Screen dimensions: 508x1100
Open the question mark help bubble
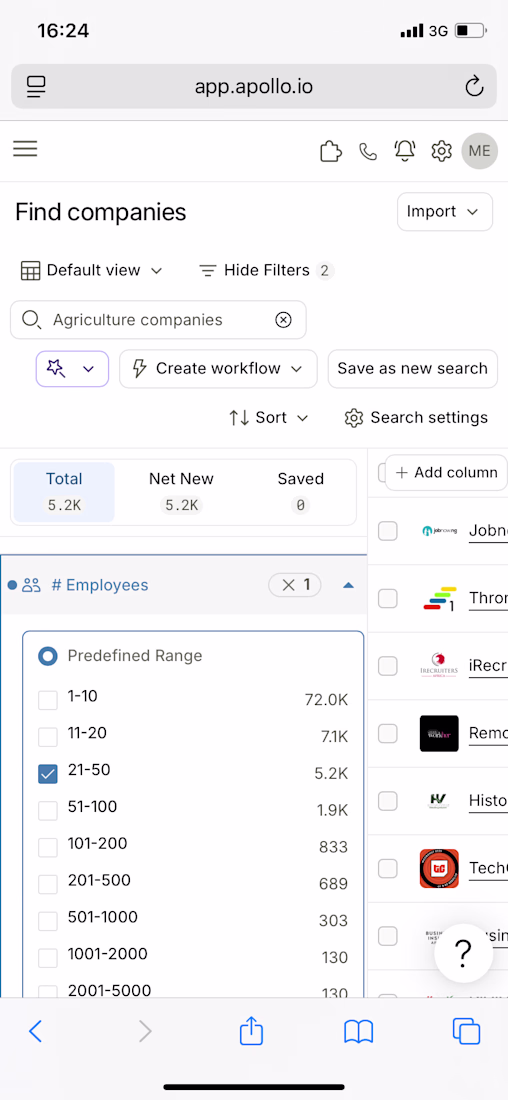(463, 952)
